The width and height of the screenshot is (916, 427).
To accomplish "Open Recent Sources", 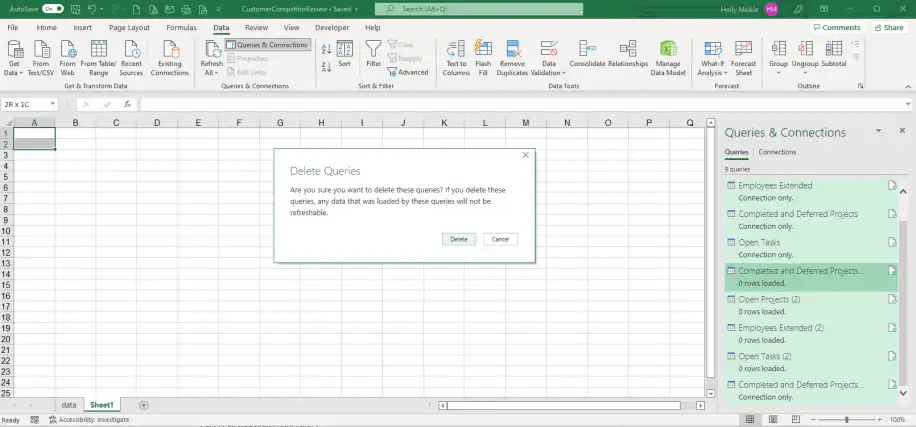I will [x=131, y=58].
